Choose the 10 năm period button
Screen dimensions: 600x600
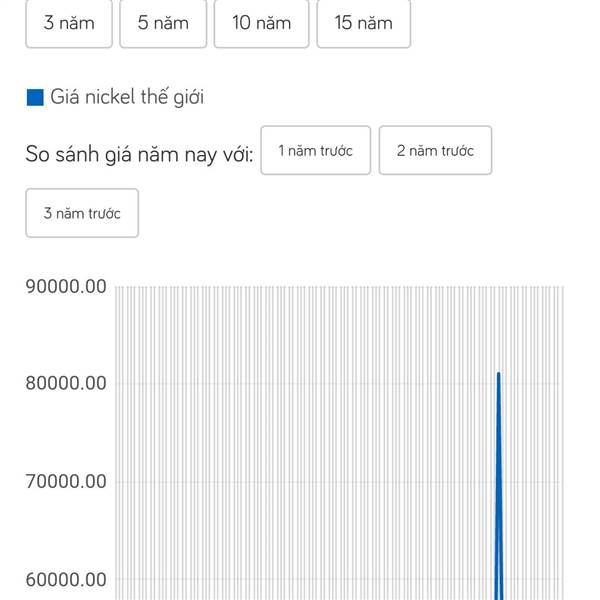[x=261, y=23]
